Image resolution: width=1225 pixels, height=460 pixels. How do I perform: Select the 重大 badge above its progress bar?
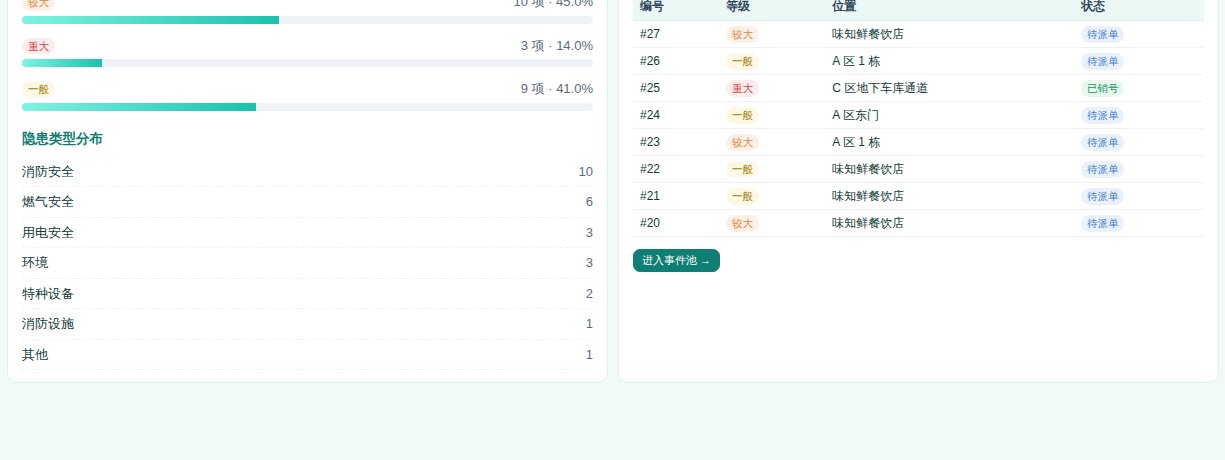tap(38, 46)
